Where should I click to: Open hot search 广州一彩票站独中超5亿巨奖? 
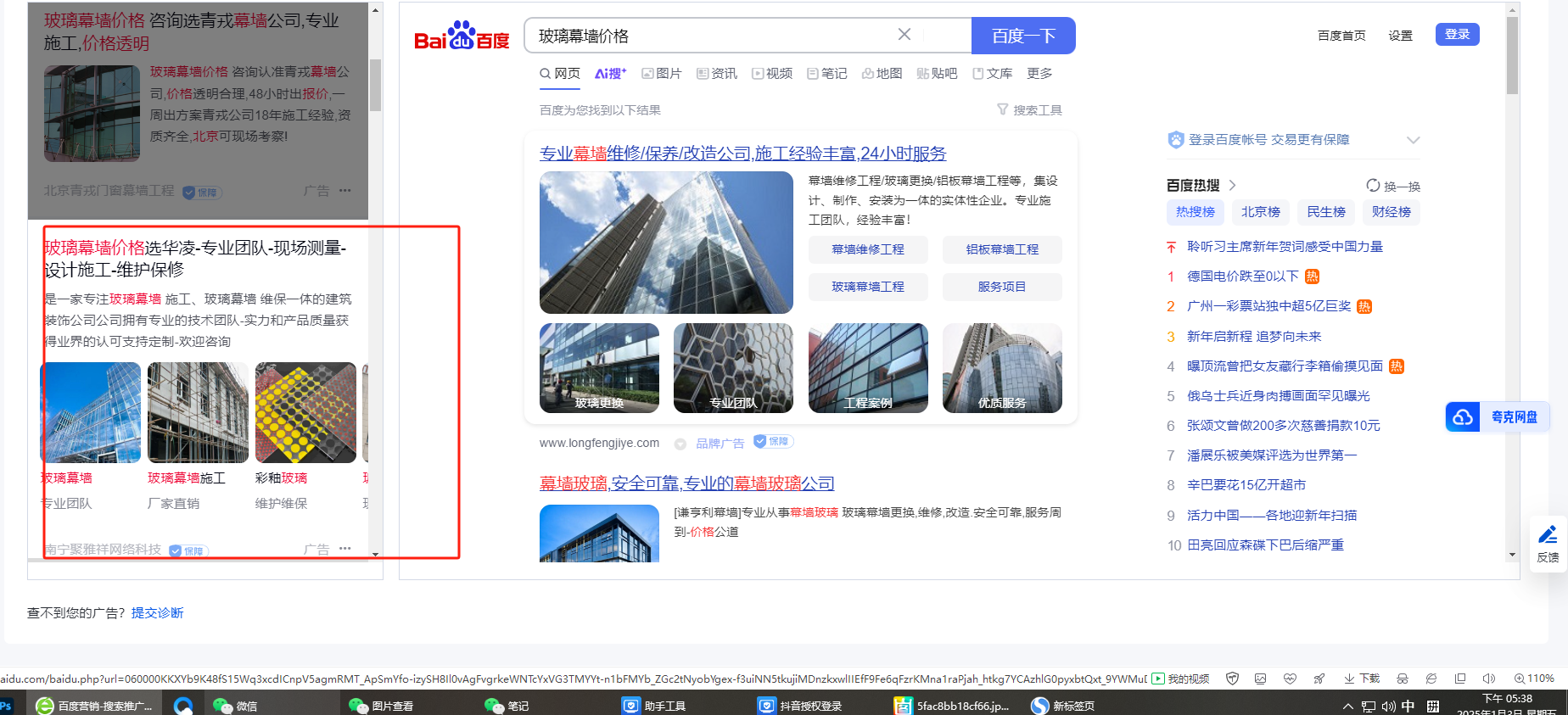click(1269, 306)
